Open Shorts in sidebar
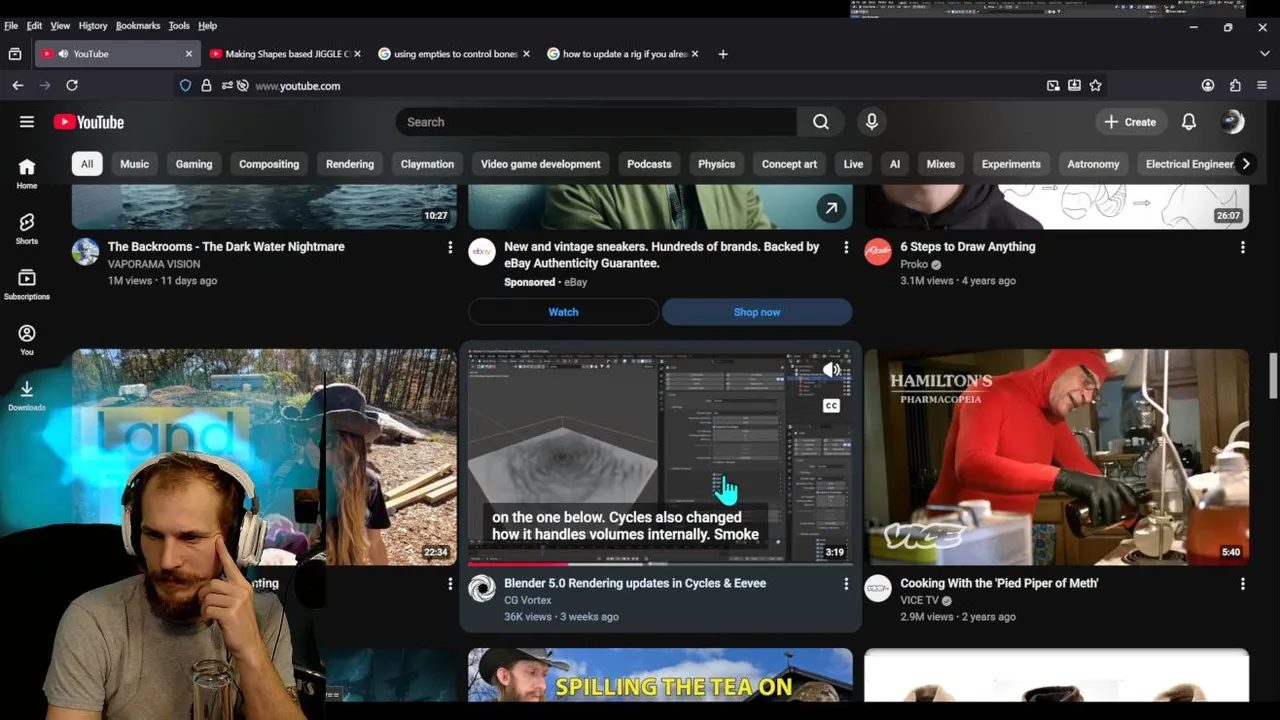Image resolution: width=1280 pixels, height=720 pixels. pyautogui.click(x=27, y=229)
